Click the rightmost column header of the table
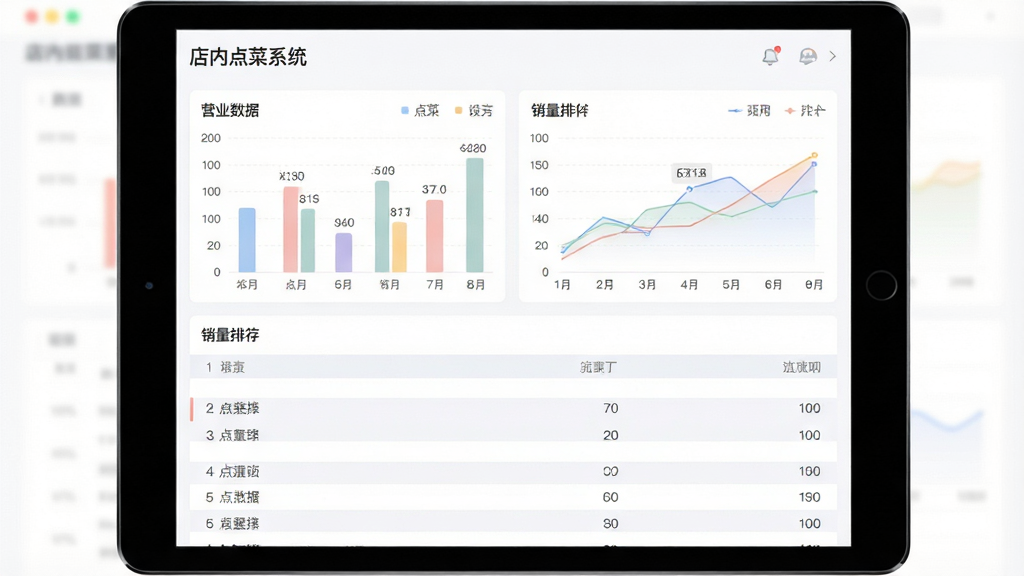This screenshot has width=1024, height=576. pos(801,368)
